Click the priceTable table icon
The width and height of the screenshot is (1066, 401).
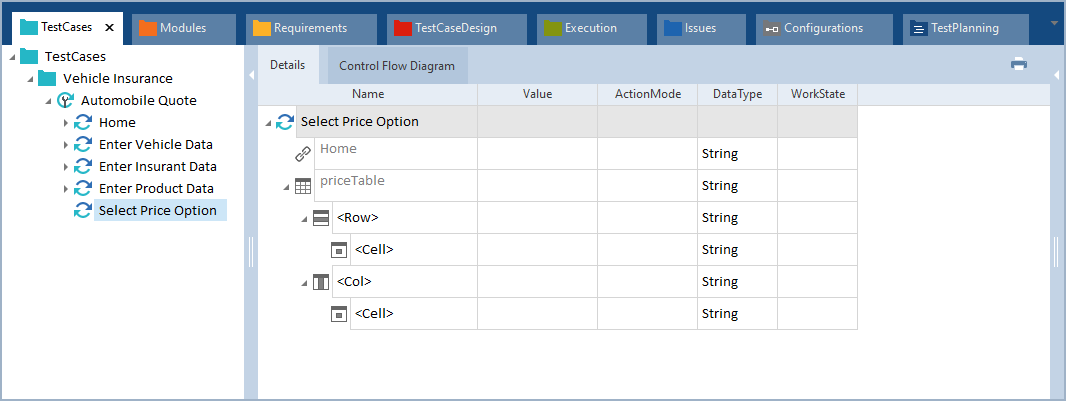click(303, 186)
